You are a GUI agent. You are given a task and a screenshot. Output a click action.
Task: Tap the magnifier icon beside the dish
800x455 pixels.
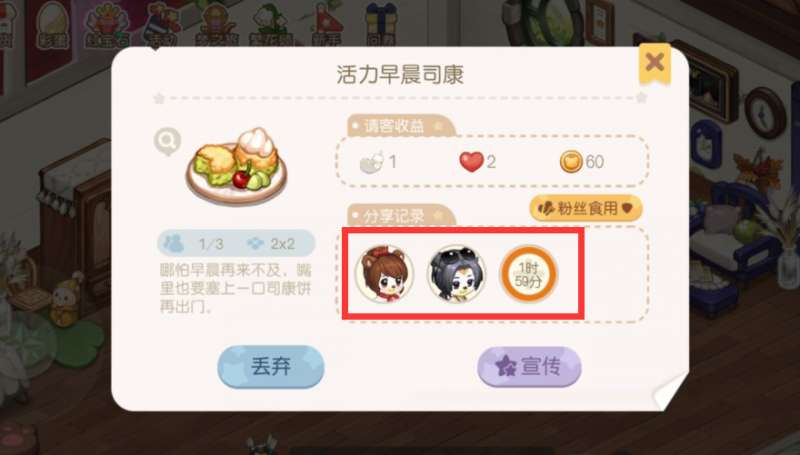167,142
